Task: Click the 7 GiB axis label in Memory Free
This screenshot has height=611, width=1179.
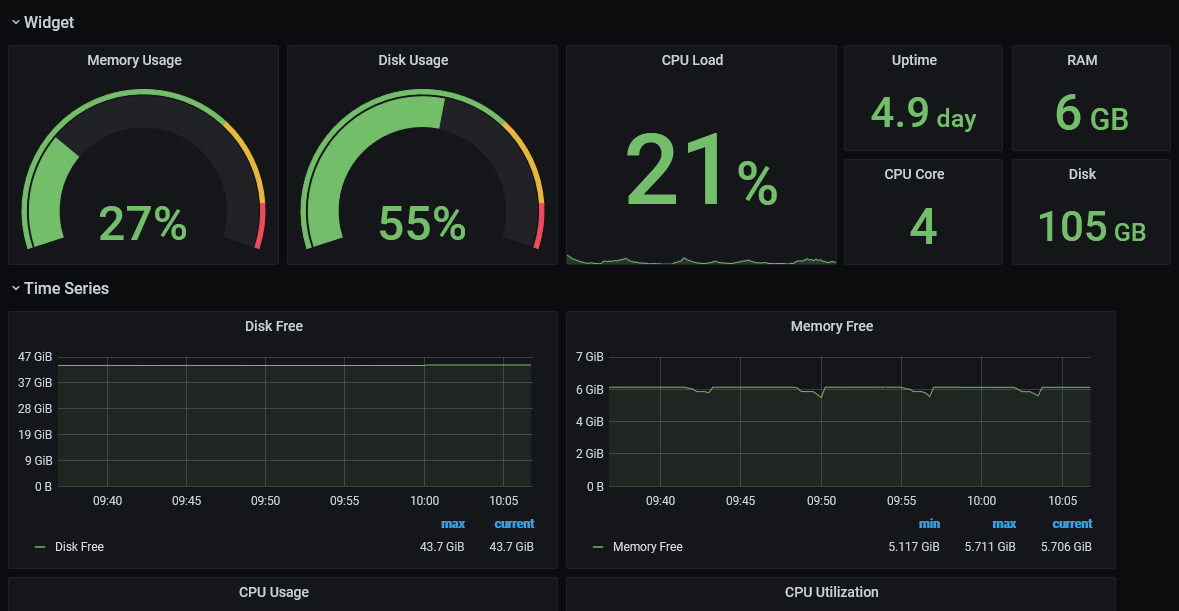Action: [590, 357]
